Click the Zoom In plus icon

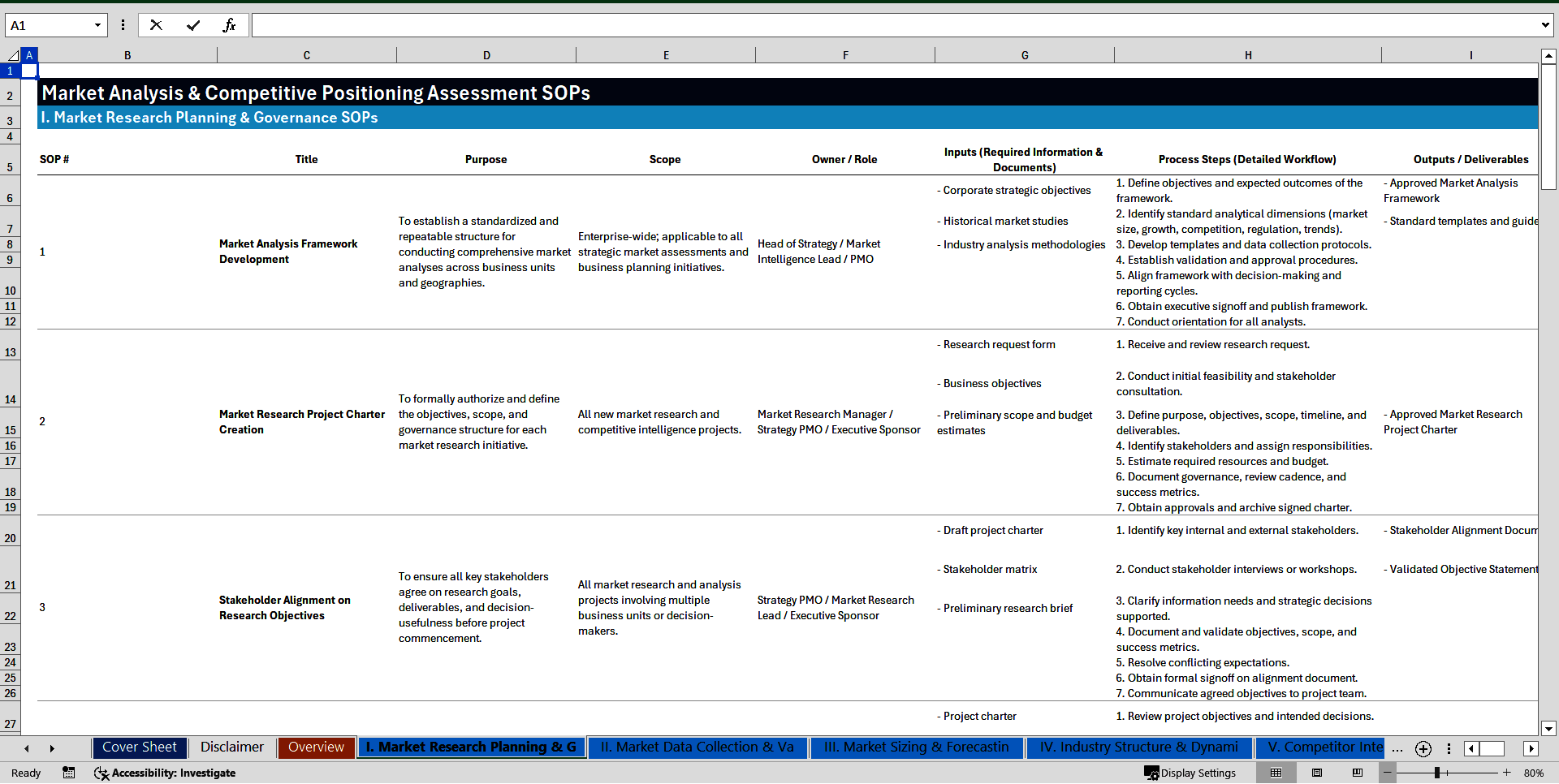(x=1506, y=773)
